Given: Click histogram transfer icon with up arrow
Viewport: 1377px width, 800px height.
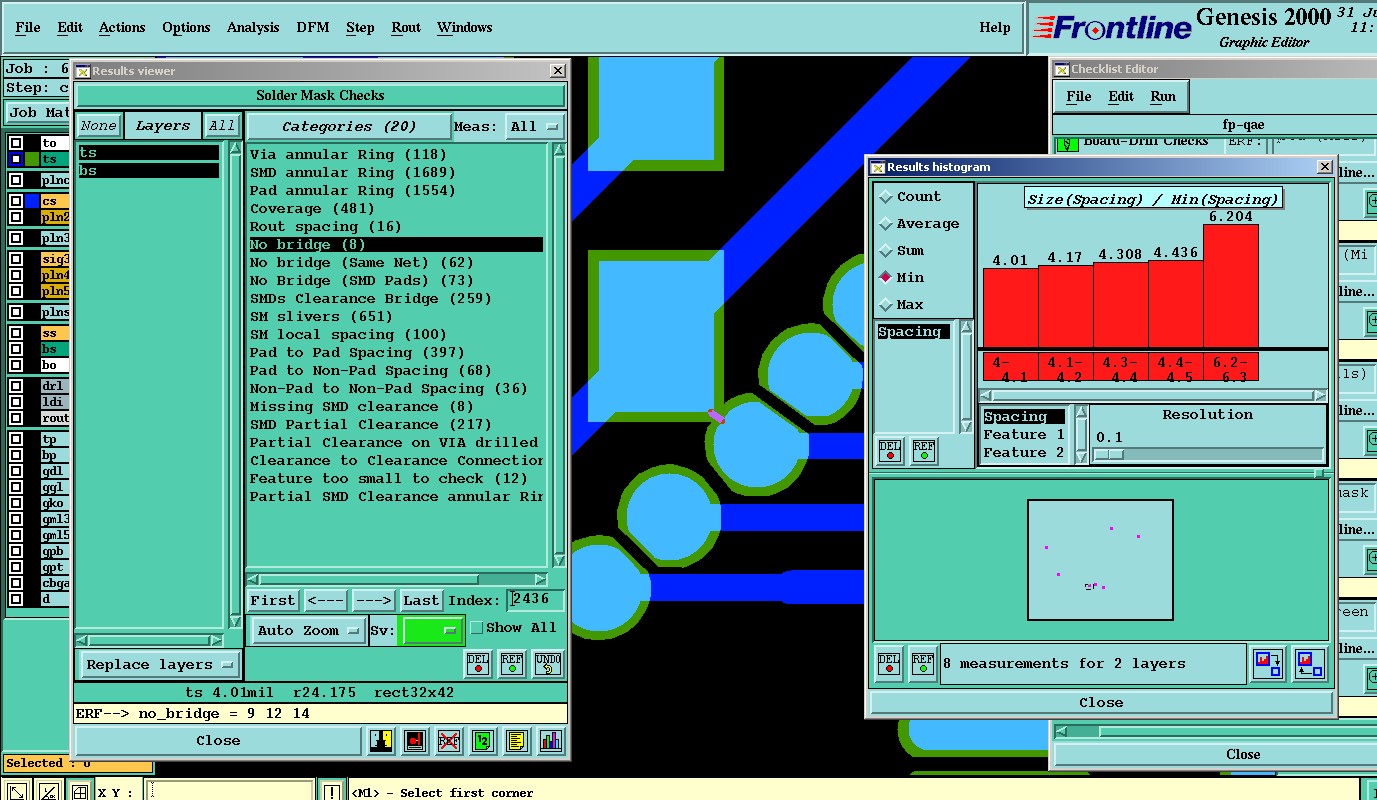Looking at the screenshot, I should (x=1309, y=664).
